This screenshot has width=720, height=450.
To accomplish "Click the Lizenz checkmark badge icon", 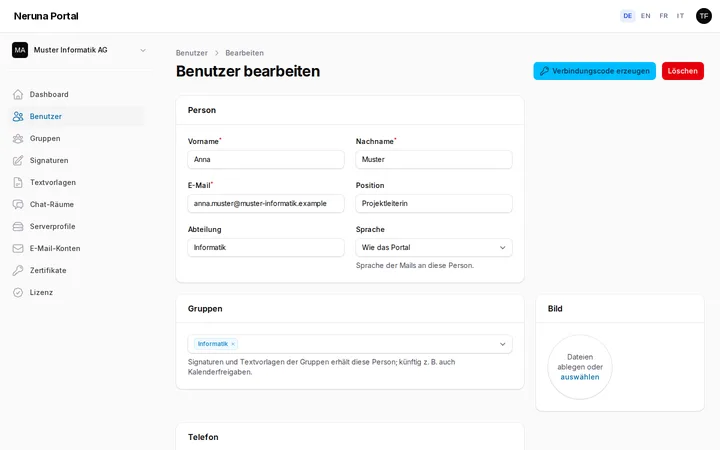I will (18, 292).
